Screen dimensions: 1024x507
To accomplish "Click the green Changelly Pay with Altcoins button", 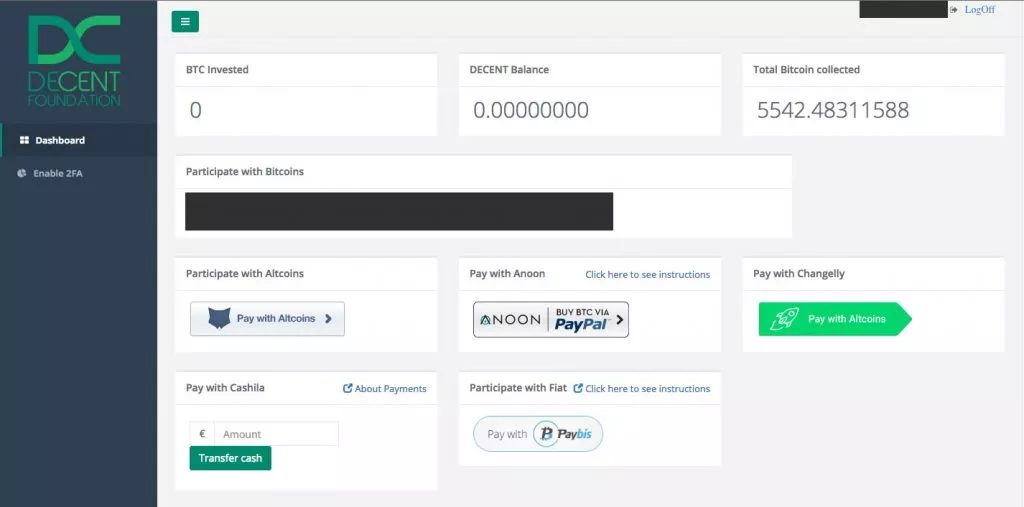I will [x=835, y=319].
